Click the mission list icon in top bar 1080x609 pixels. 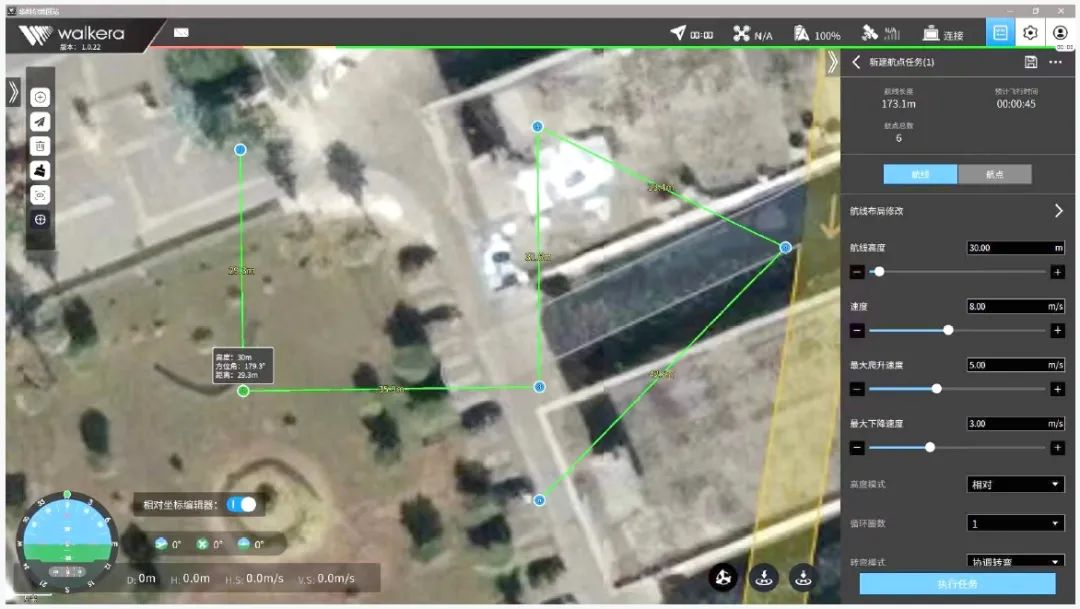[x=999, y=33]
